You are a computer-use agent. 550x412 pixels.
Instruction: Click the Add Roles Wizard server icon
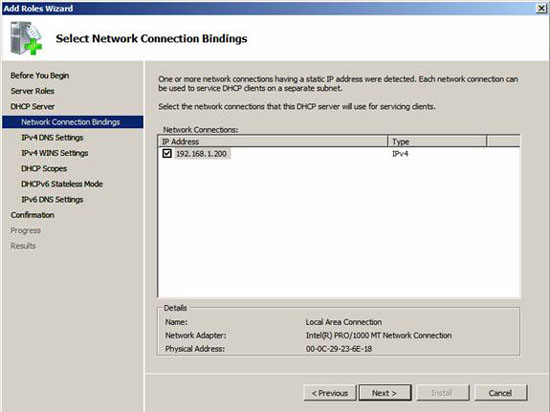[26, 38]
